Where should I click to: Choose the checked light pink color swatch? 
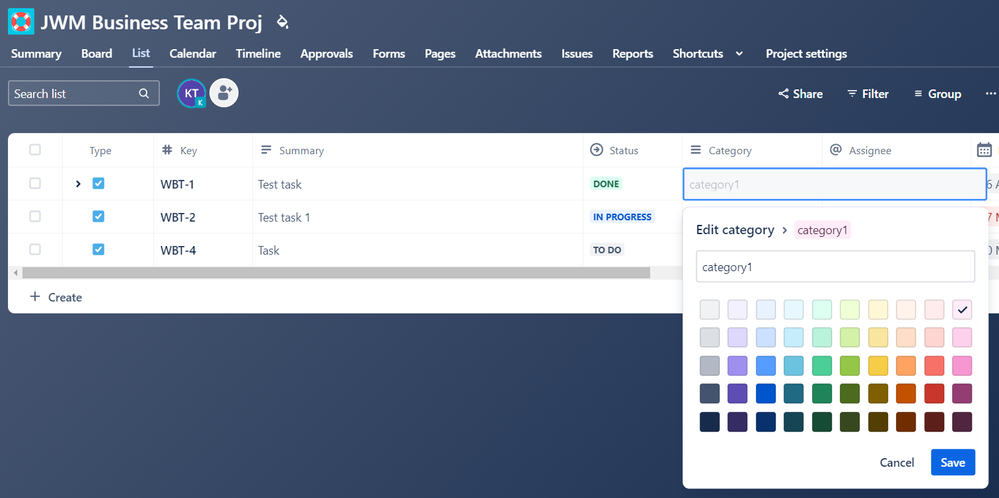tap(963, 310)
